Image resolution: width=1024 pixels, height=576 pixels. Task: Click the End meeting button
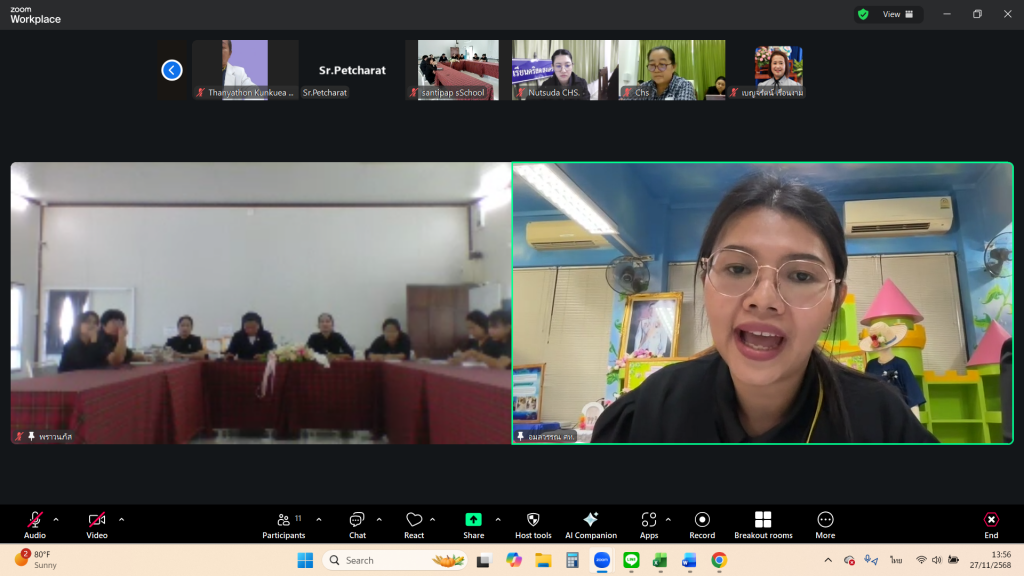pyautogui.click(x=990, y=524)
